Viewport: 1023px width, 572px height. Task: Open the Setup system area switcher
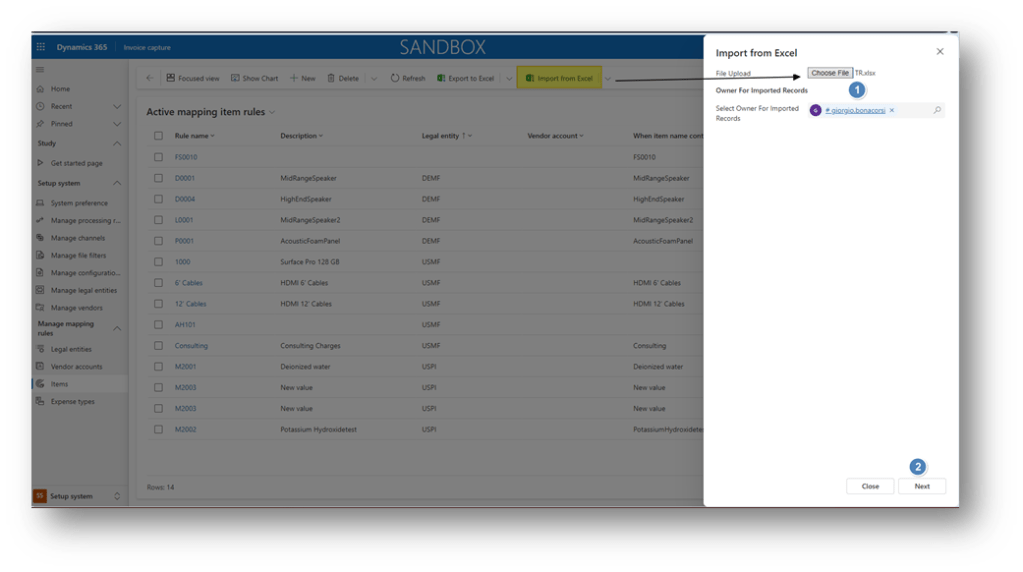pyautogui.click(x=80, y=496)
